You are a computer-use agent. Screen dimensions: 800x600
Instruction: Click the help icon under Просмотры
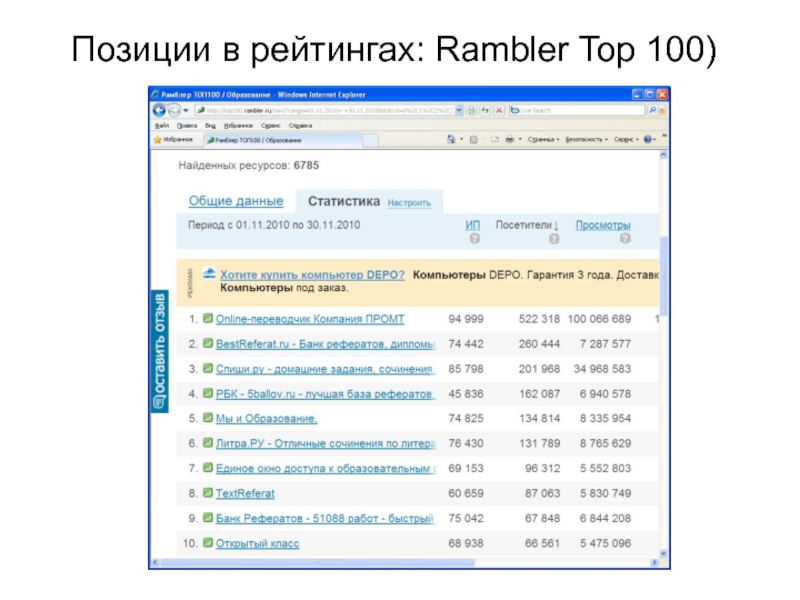625,238
